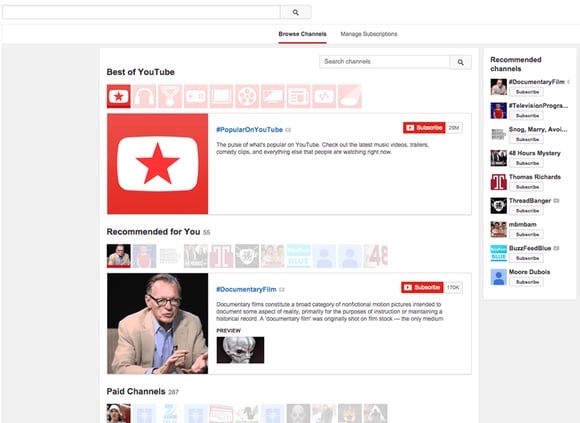Open Moore Dubois sidebar channel name
The image size is (580, 423).
[x=529, y=272]
